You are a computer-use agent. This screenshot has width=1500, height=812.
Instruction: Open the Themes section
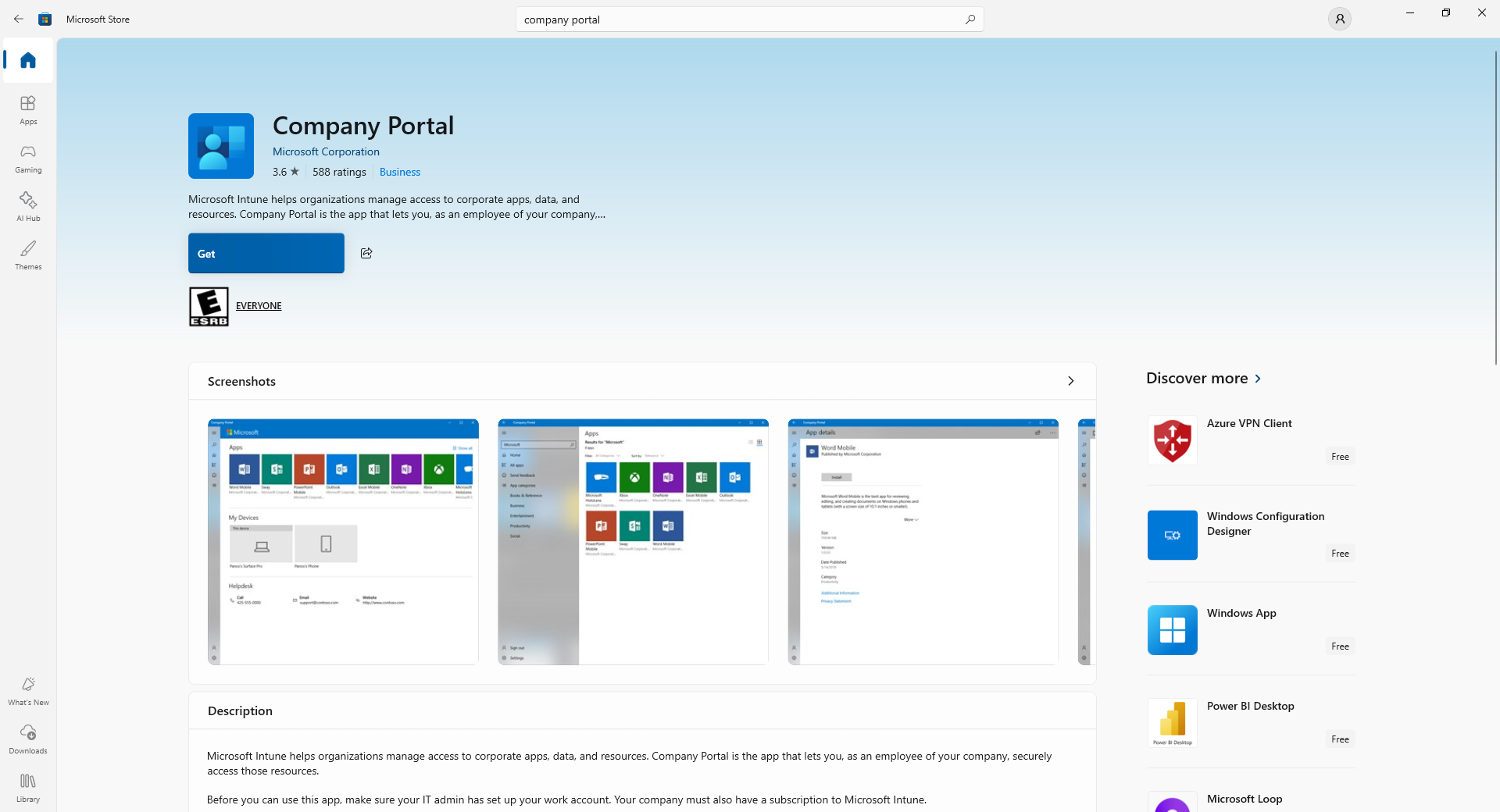27,254
